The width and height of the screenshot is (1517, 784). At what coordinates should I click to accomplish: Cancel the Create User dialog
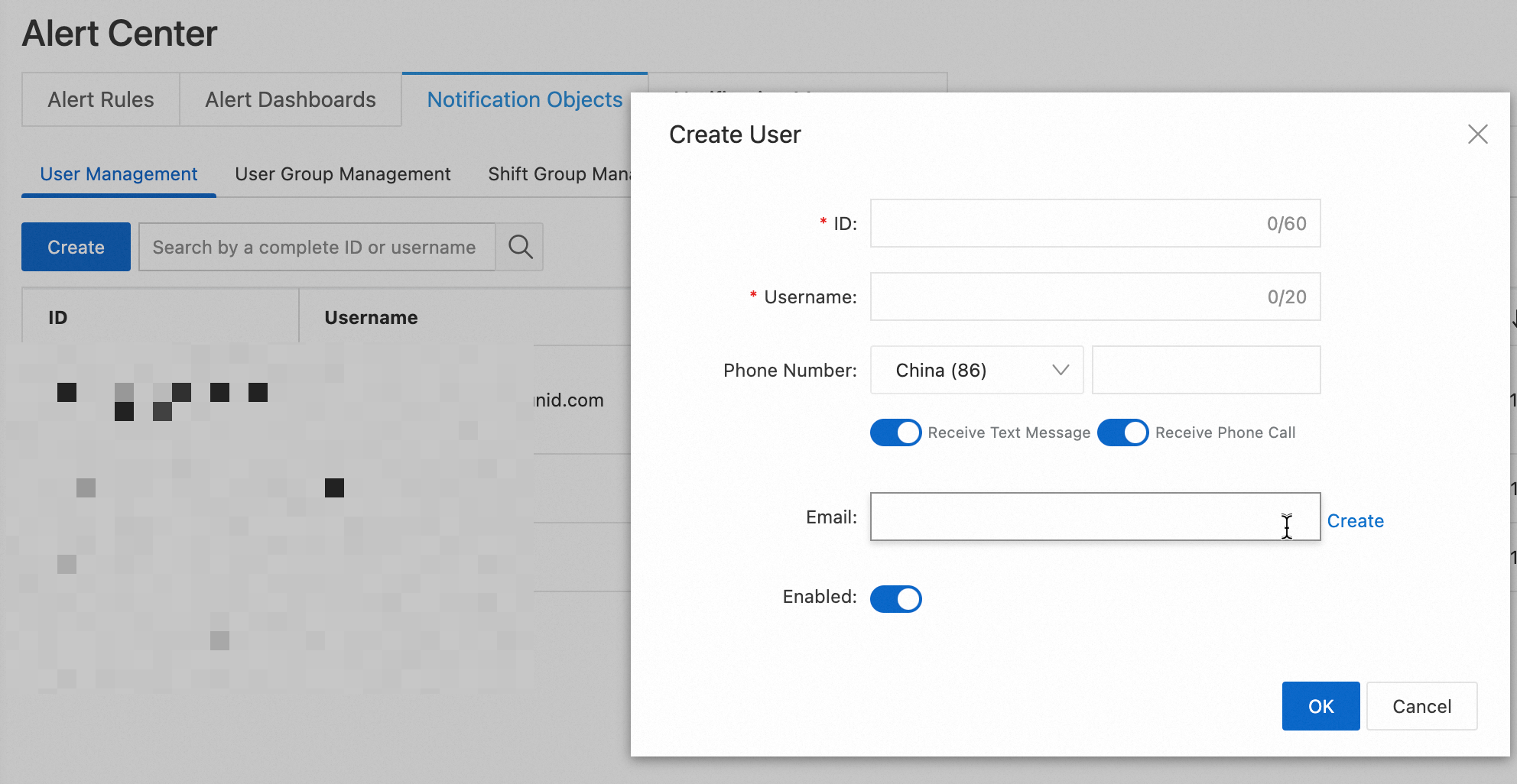pos(1421,706)
